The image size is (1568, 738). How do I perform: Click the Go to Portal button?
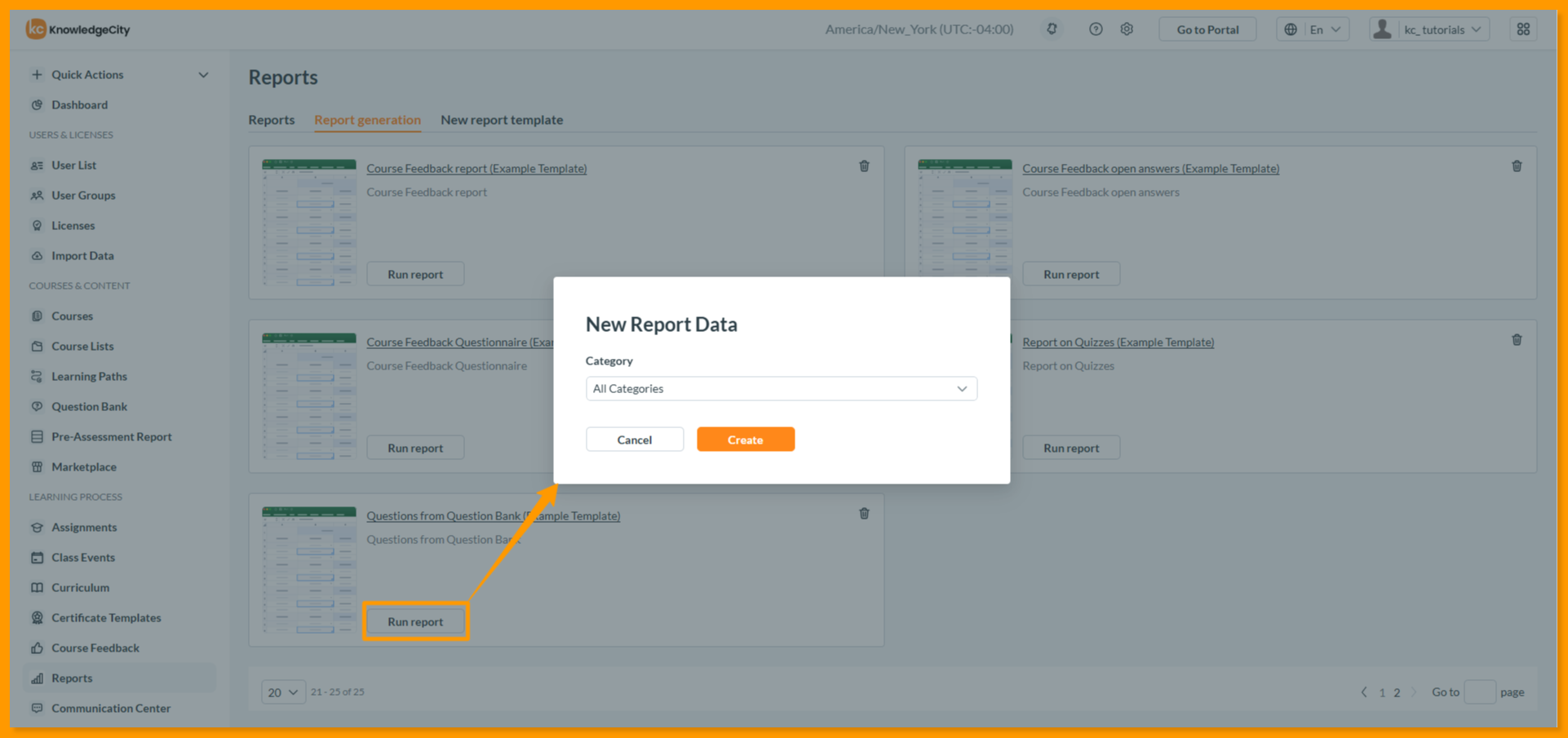point(1207,29)
